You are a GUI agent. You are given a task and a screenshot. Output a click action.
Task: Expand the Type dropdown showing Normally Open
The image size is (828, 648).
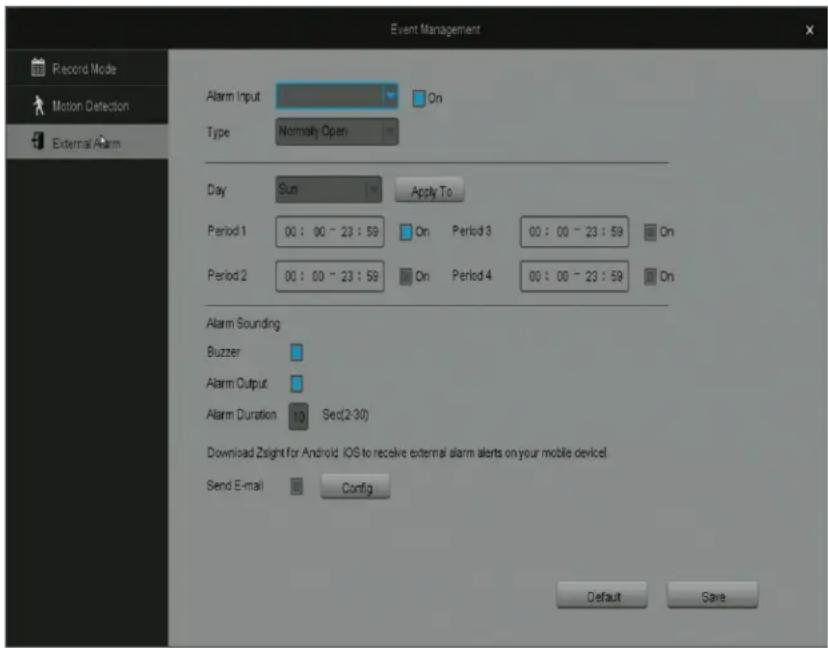[337, 132]
